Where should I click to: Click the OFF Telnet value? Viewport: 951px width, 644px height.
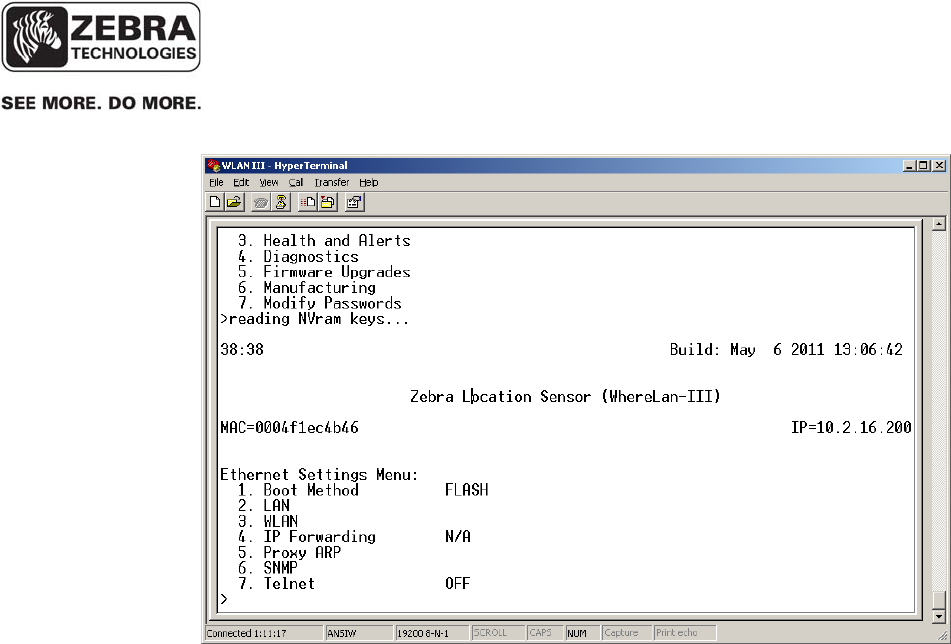458,584
